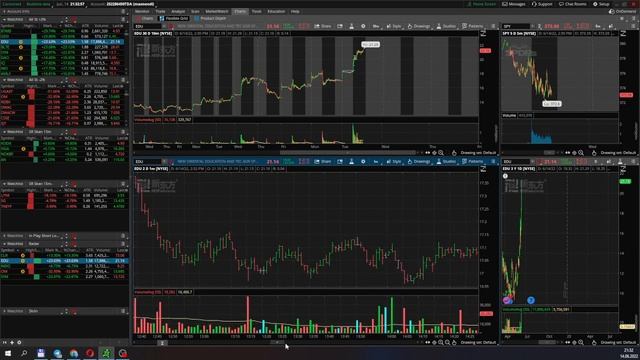The width and height of the screenshot is (640, 360).
Task: Open Patterns on the bottom EDU chart
Action: 473,162
